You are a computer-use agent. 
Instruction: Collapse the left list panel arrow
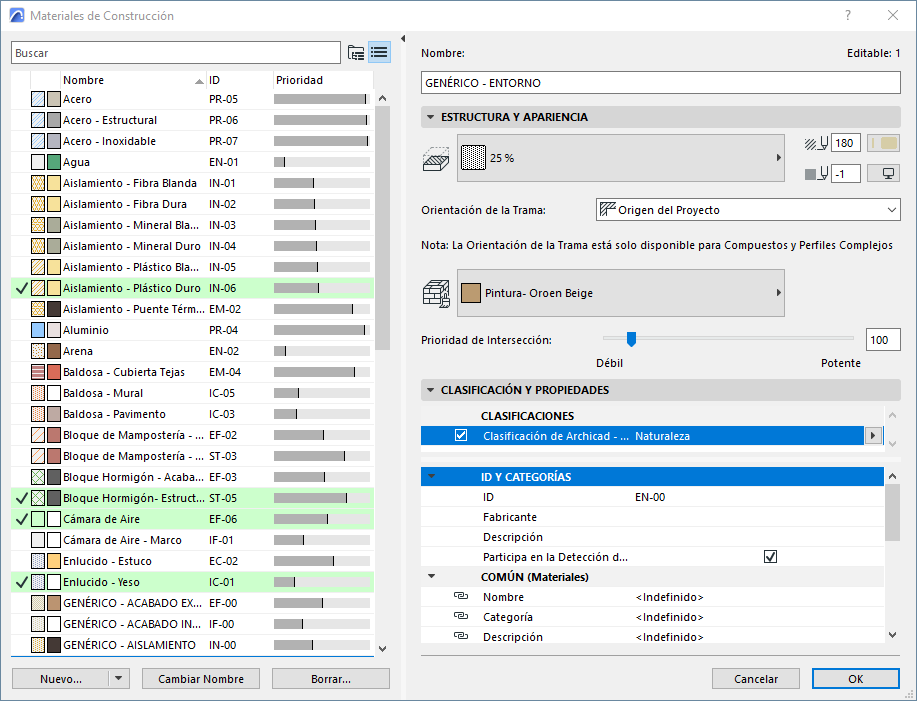click(x=403, y=39)
